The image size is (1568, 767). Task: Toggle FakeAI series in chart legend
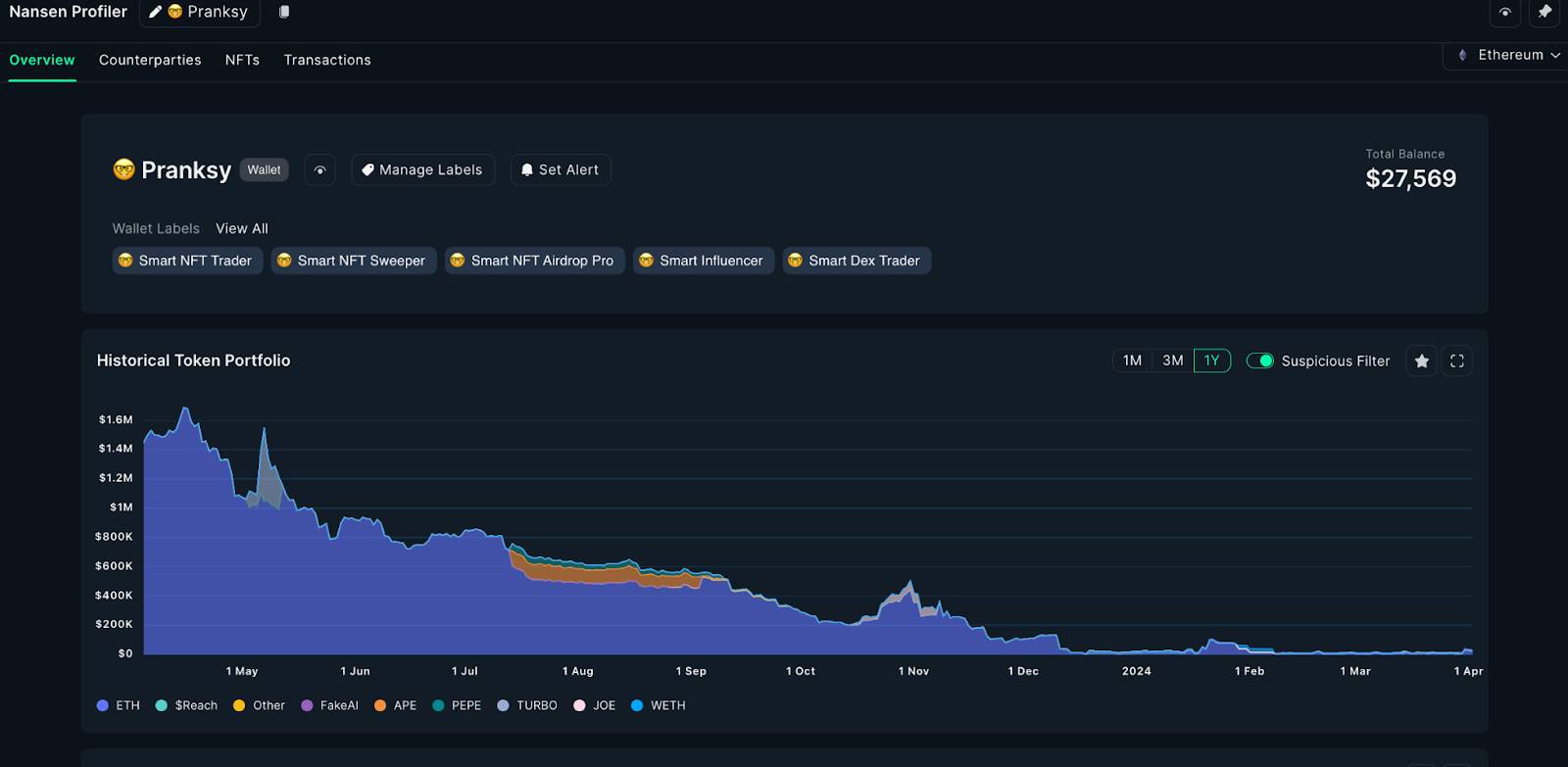coord(329,705)
